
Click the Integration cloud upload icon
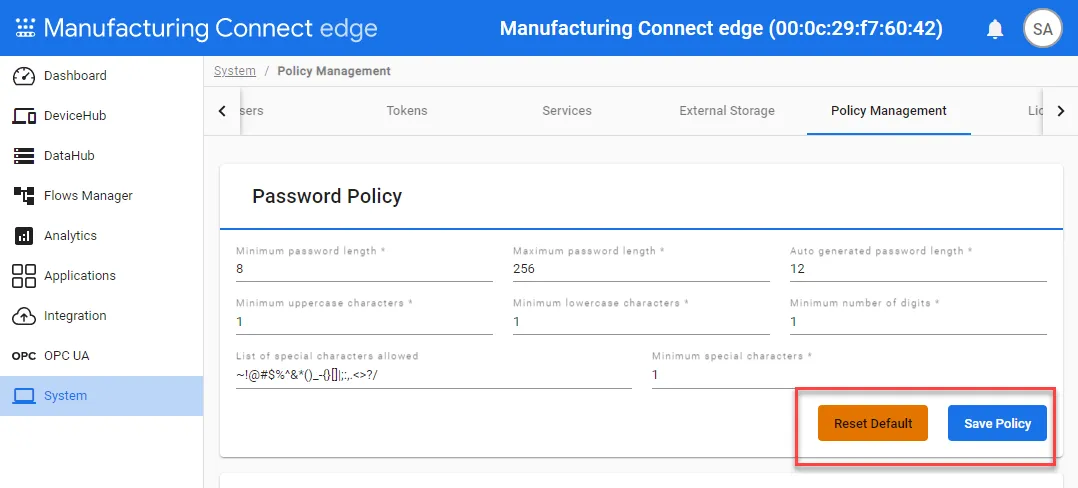point(24,316)
